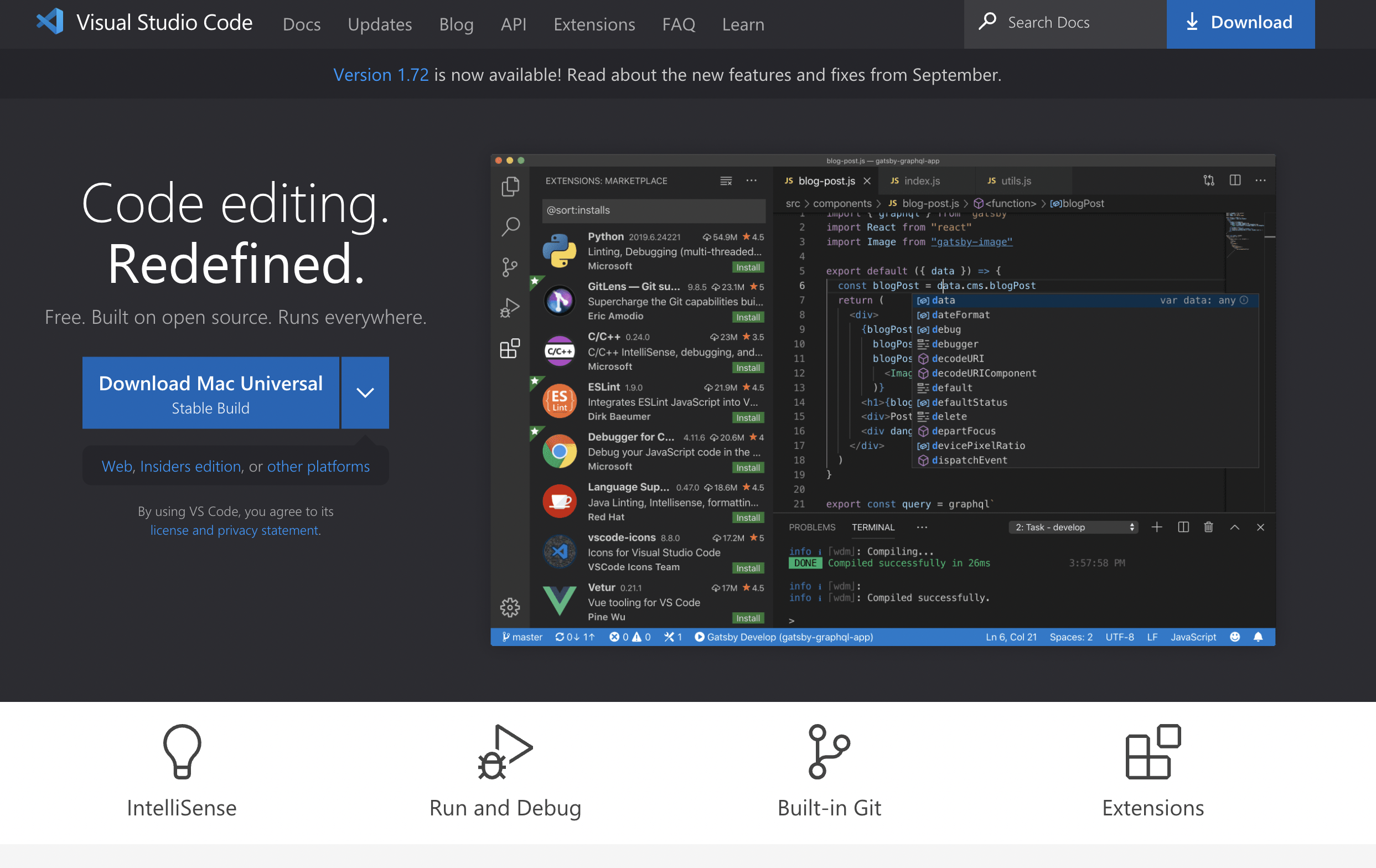Click the Extensions blocks icon at bottom

(1152, 751)
